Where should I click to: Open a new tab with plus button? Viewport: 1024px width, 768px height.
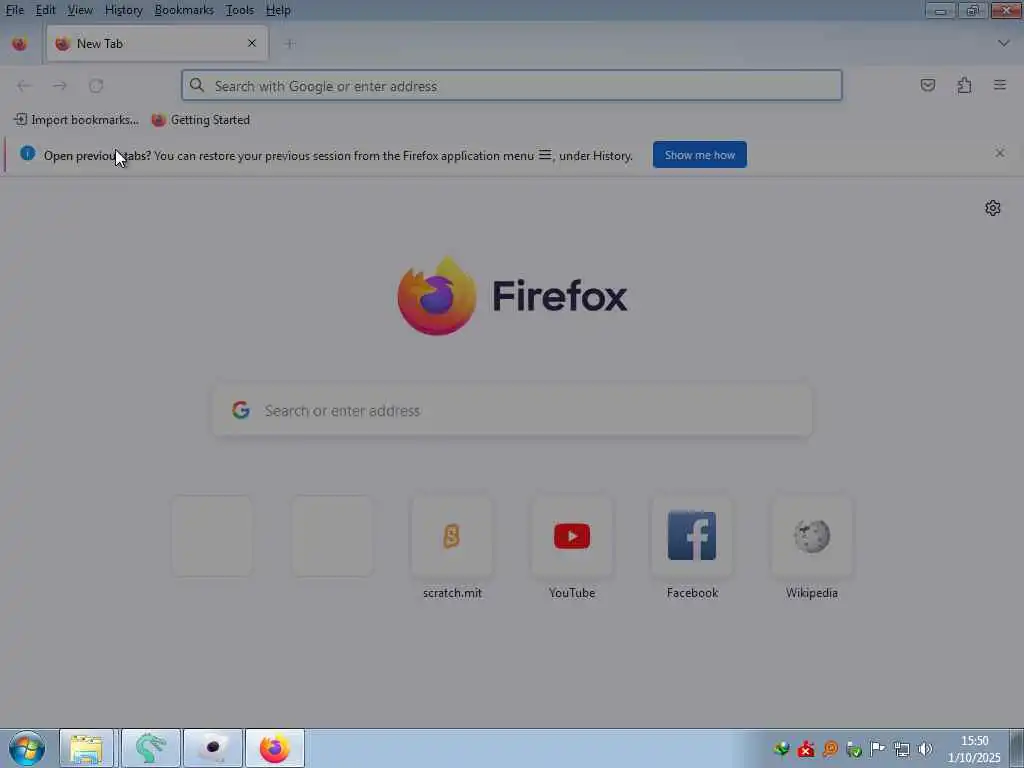pyautogui.click(x=289, y=44)
